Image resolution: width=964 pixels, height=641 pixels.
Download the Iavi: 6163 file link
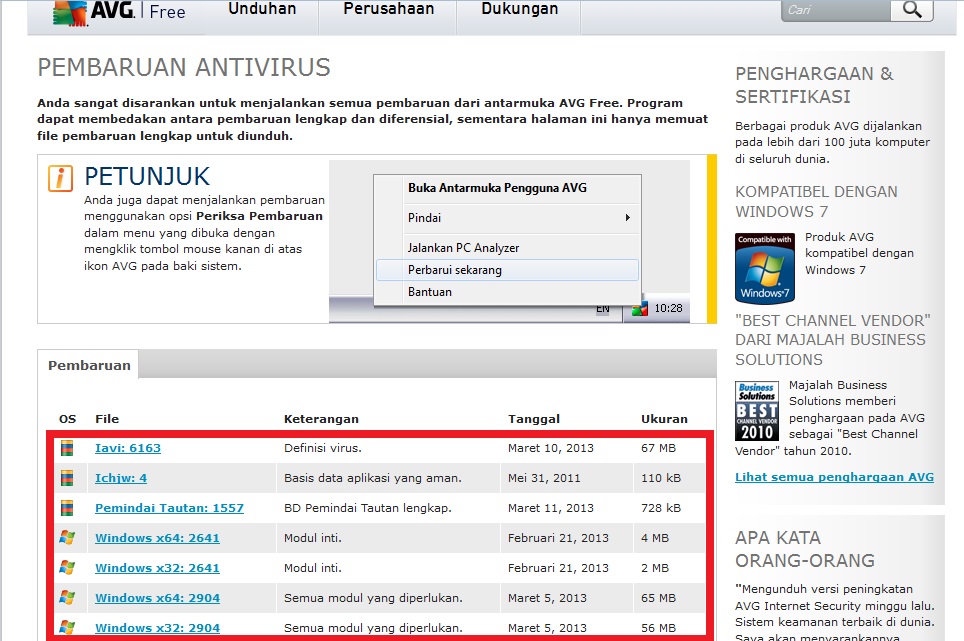(128, 448)
